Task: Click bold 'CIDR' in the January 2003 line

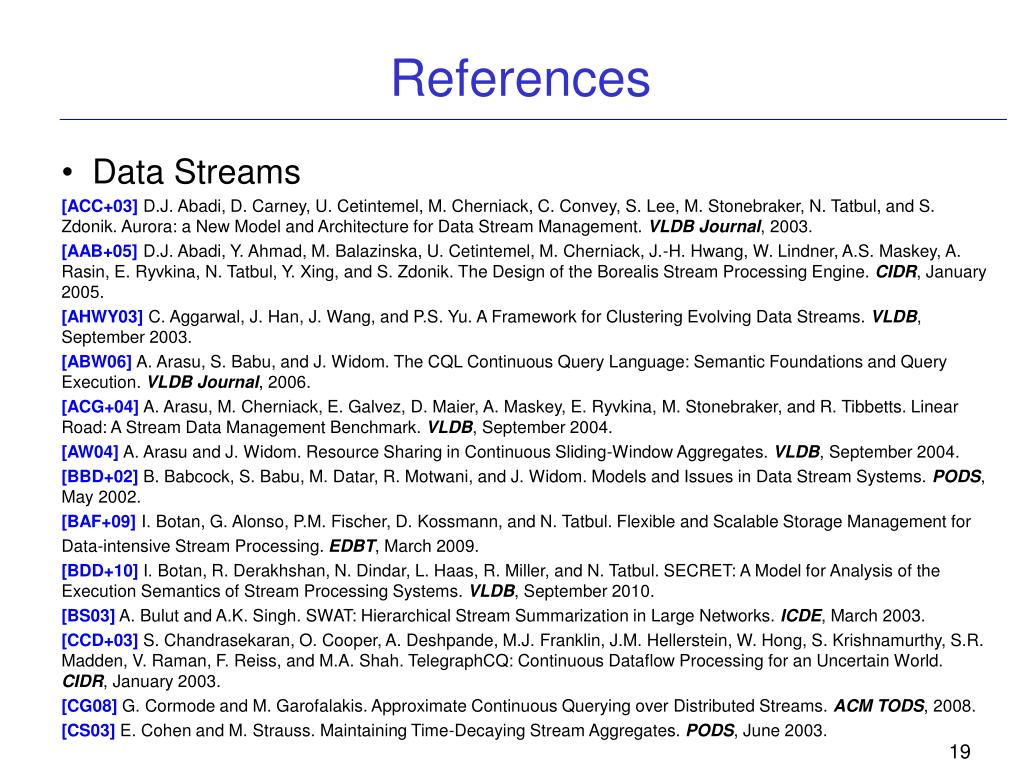Action: coord(82,681)
